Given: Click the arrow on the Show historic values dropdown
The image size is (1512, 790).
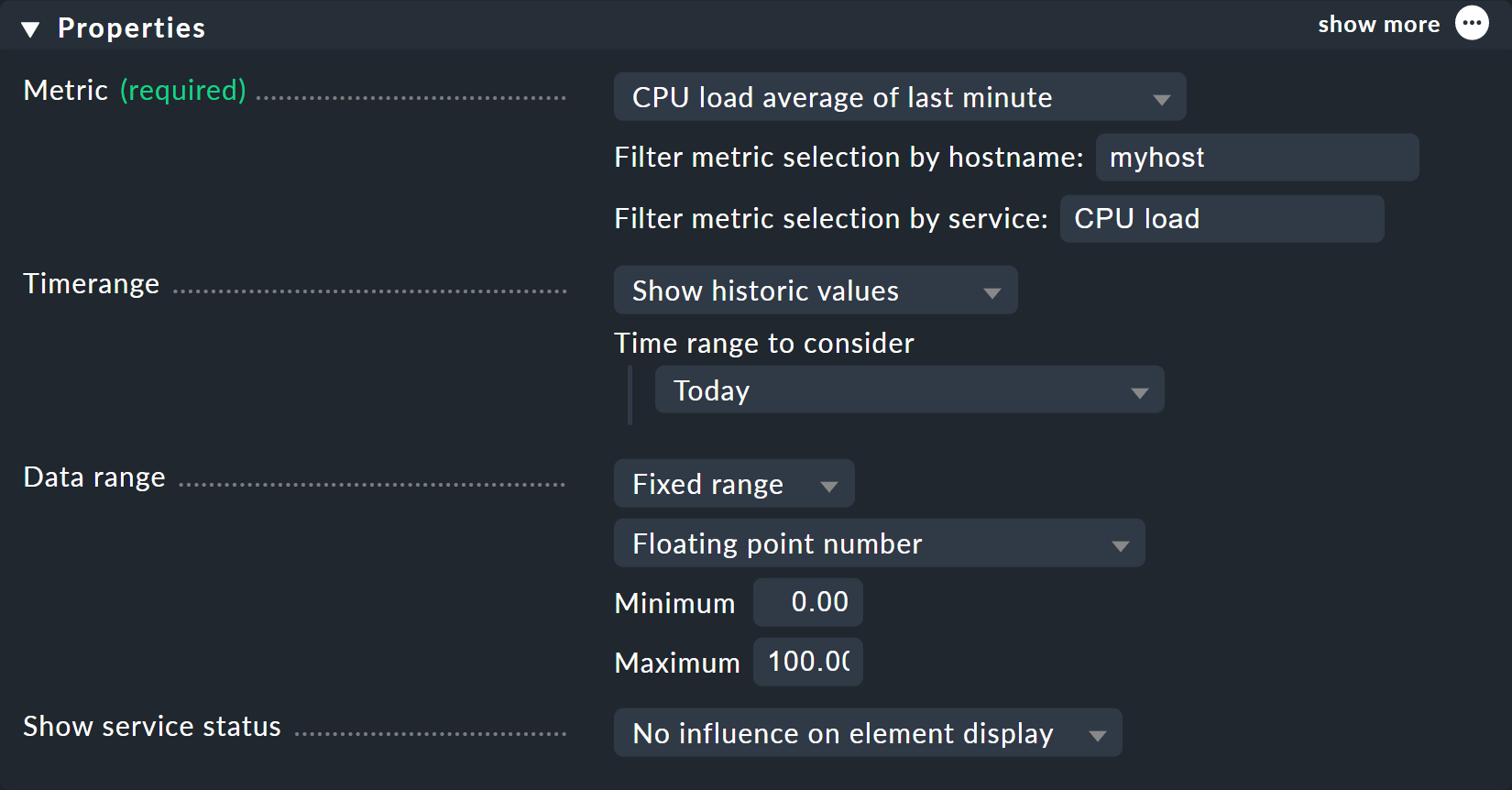Looking at the screenshot, I should [992, 292].
